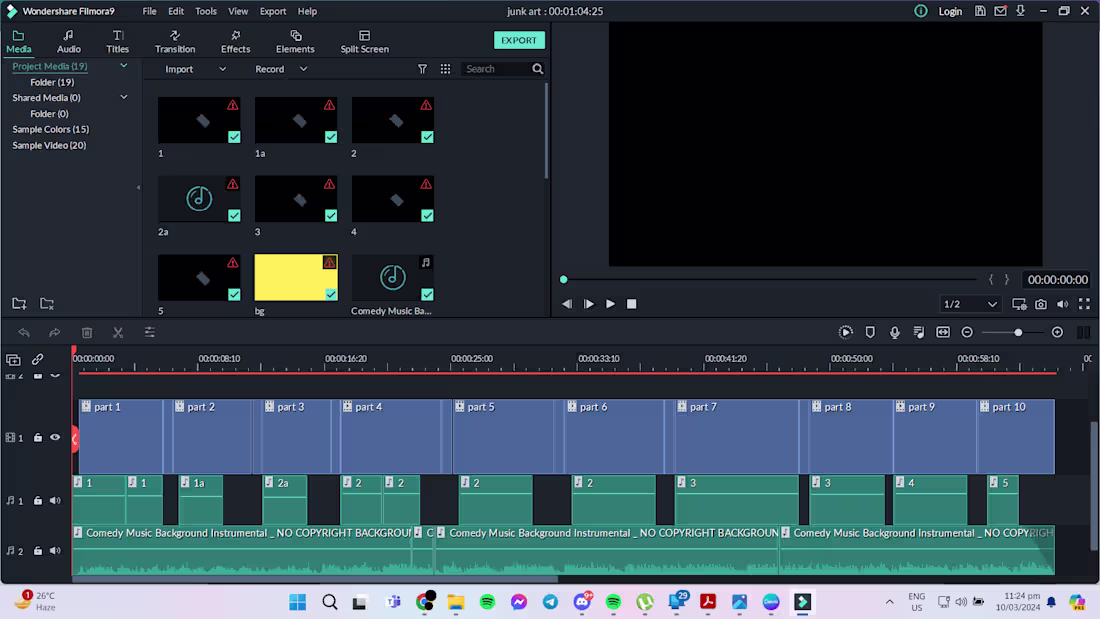Open the 1/2 preview quality dropdown
This screenshot has height=619, width=1100.
[970, 304]
